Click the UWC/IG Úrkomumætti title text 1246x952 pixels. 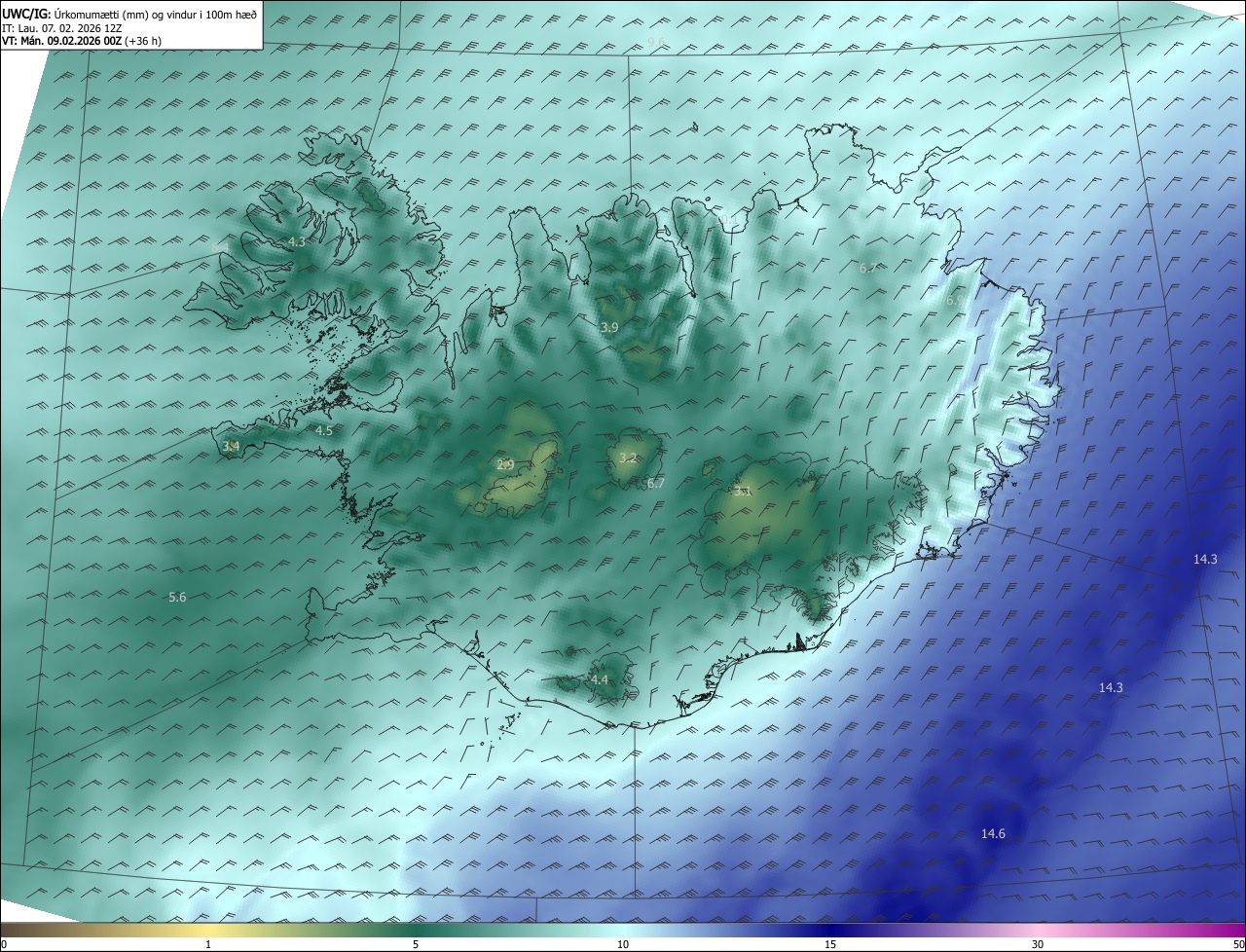[129, 14]
